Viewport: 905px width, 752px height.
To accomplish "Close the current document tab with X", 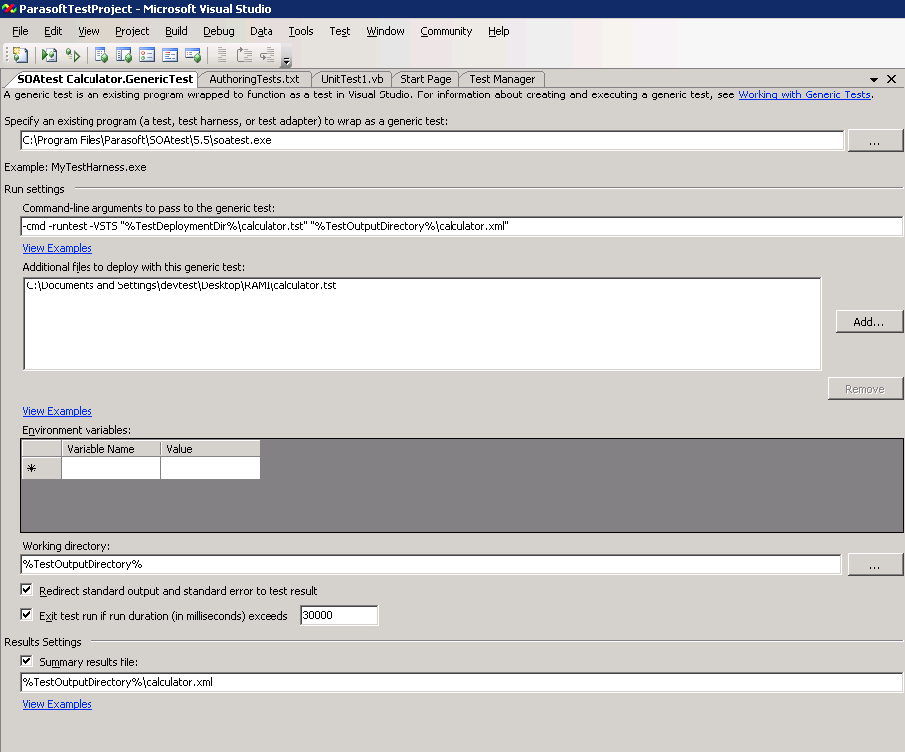I will coord(892,79).
